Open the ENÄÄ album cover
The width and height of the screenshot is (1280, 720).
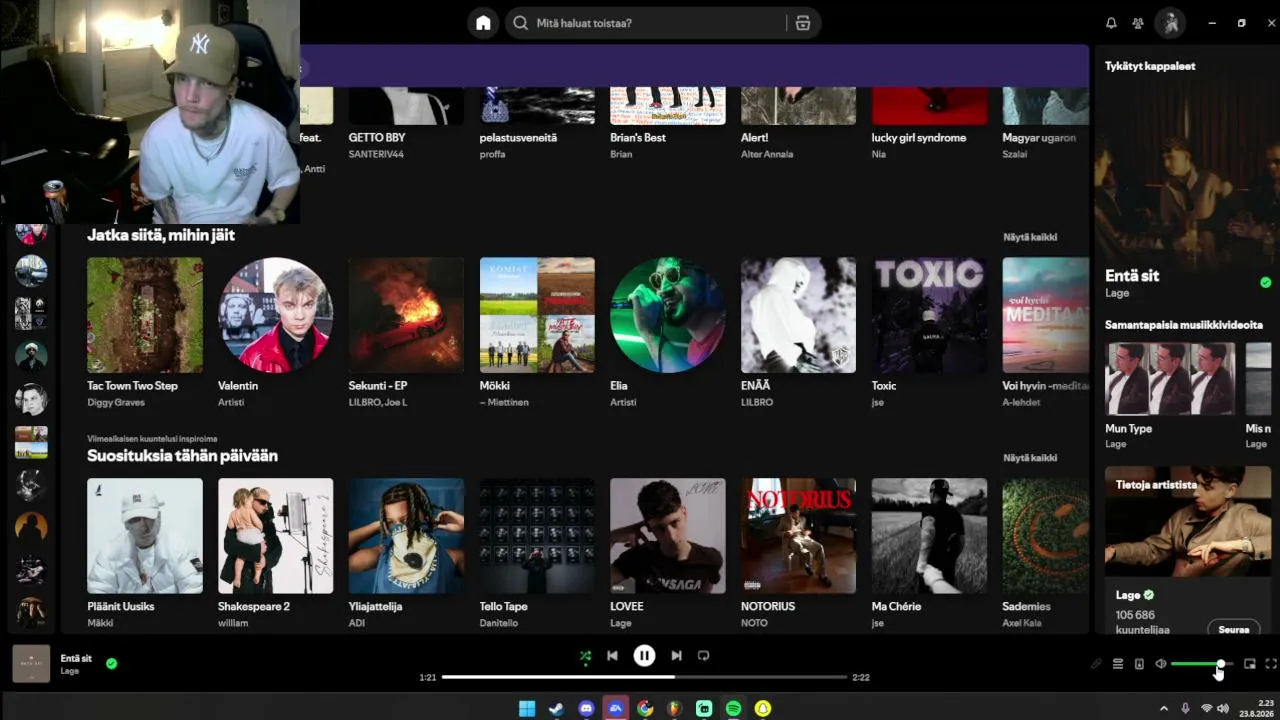798,315
